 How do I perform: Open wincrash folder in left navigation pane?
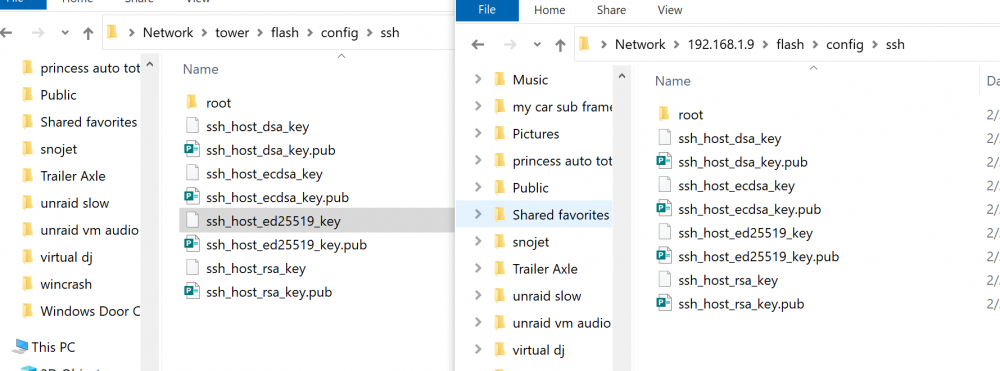pyautogui.click(x=66, y=284)
